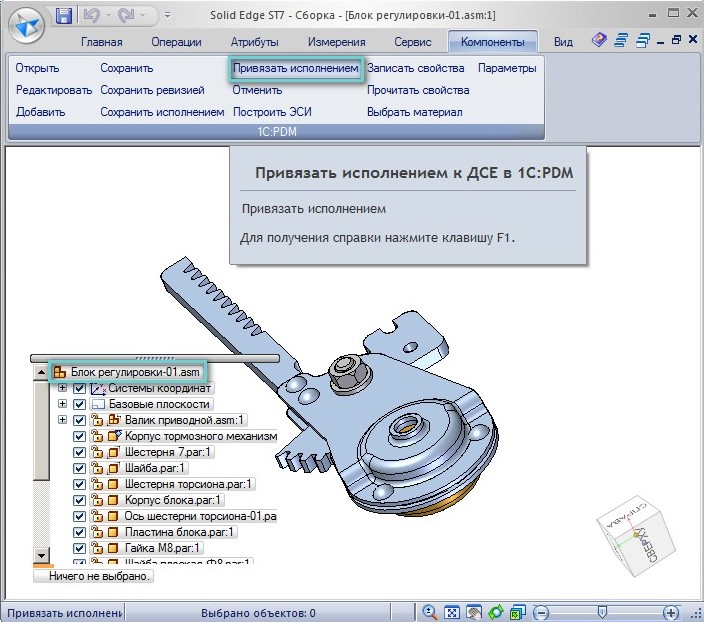Click the part icon of Корпус тормозного механизма
The width and height of the screenshot is (704, 622).
pos(114,436)
